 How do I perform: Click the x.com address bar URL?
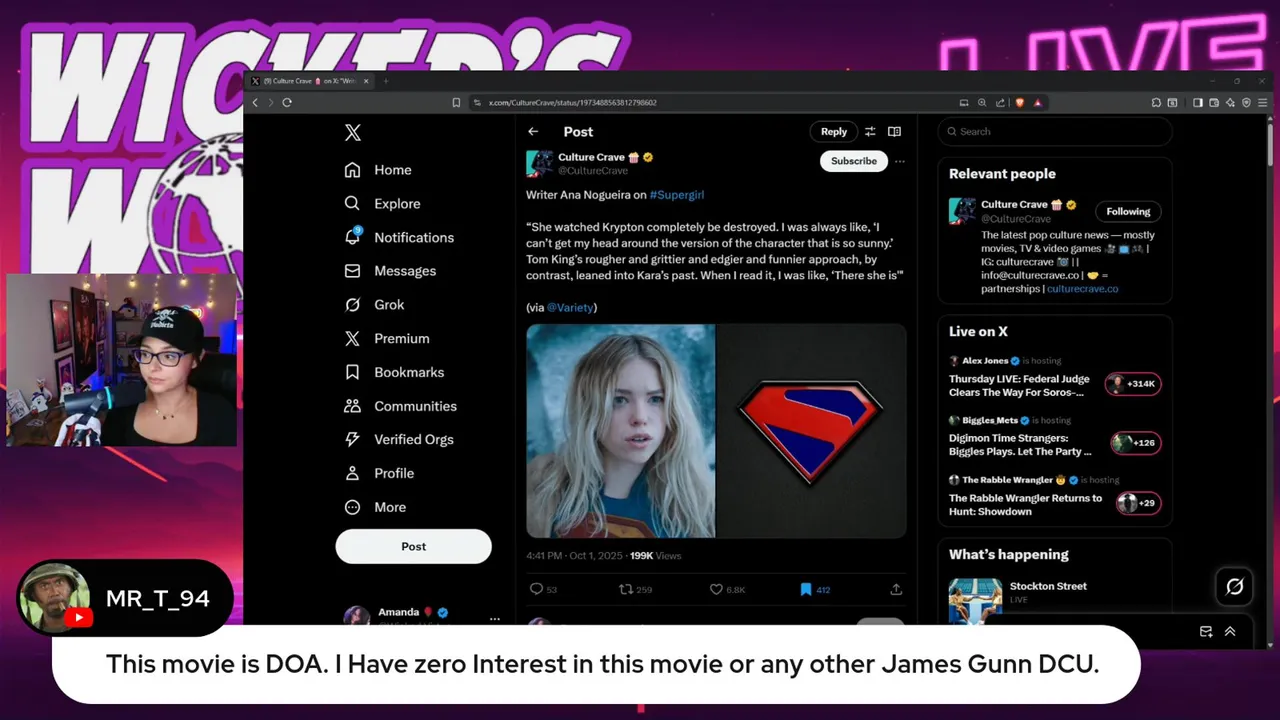pyautogui.click(x=572, y=102)
